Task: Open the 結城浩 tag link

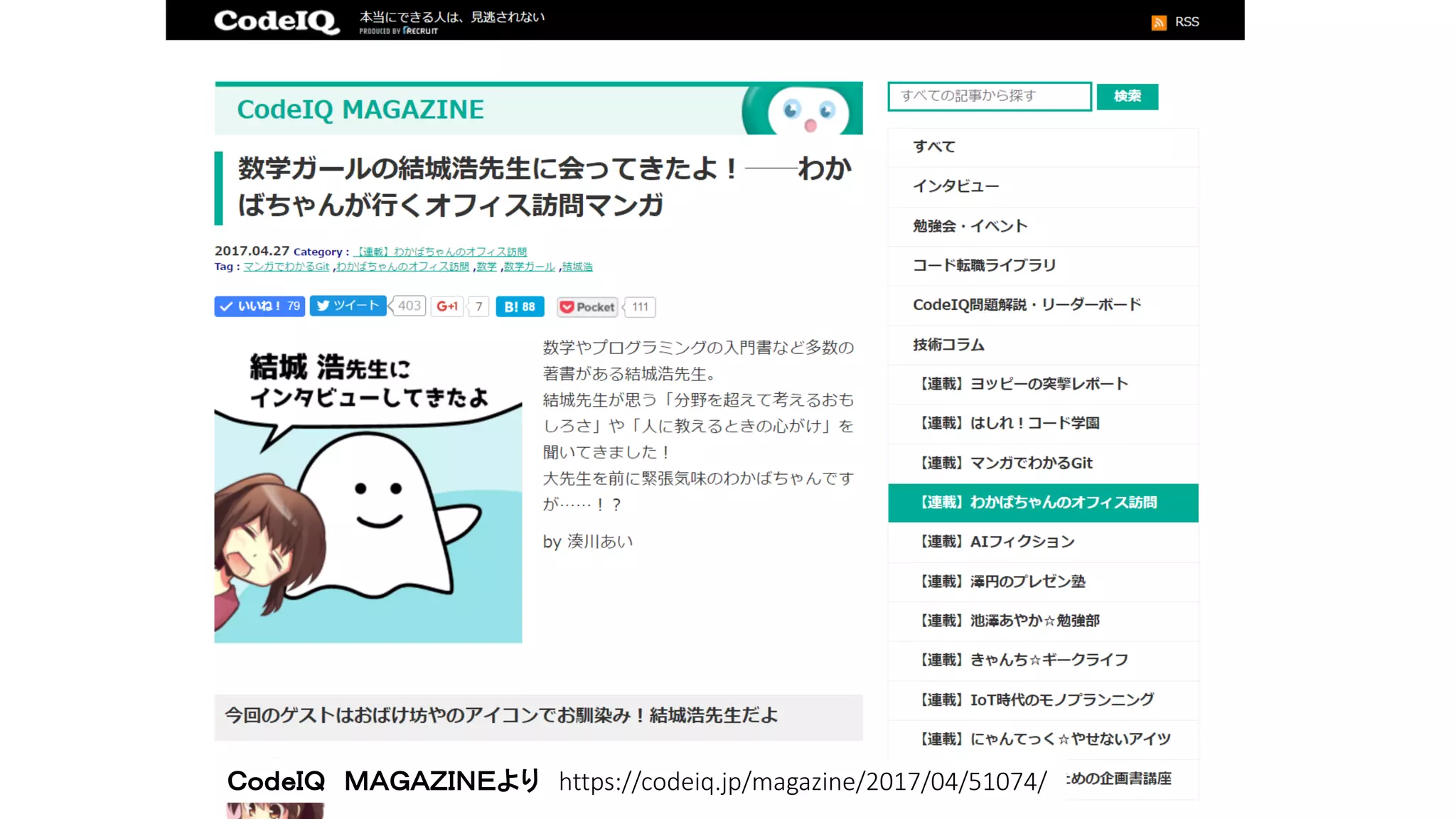Action: pos(577,267)
